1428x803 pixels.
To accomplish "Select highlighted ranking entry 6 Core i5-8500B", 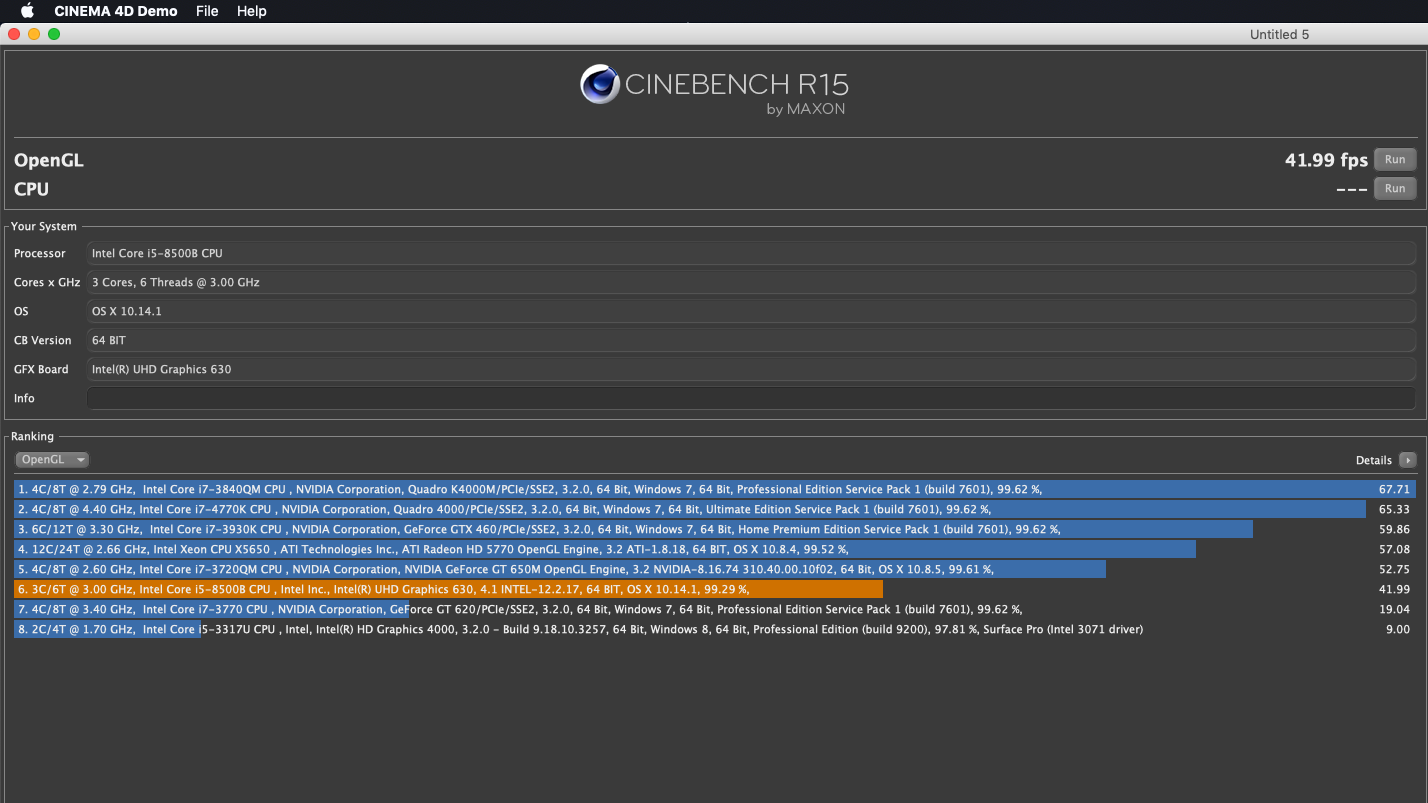I will pyautogui.click(x=714, y=589).
